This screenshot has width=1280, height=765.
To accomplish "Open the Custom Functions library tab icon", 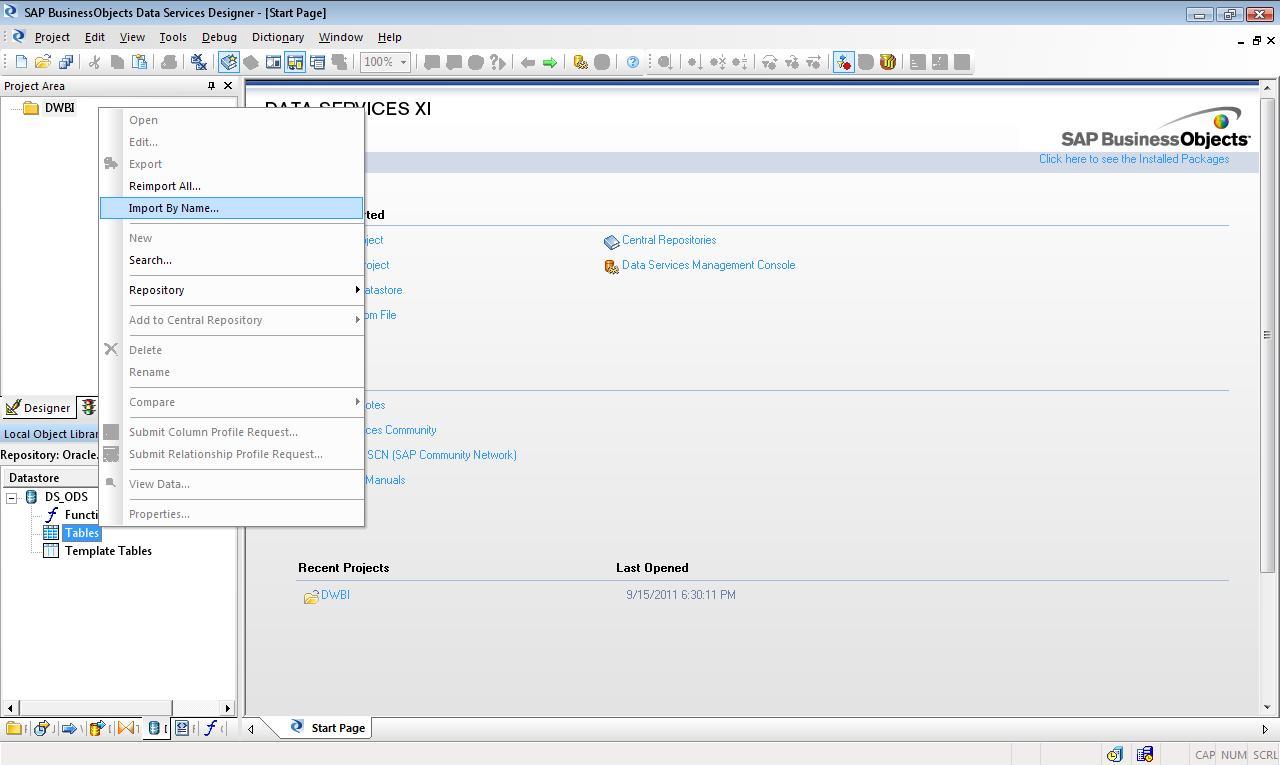I will pyautogui.click(x=211, y=728).
